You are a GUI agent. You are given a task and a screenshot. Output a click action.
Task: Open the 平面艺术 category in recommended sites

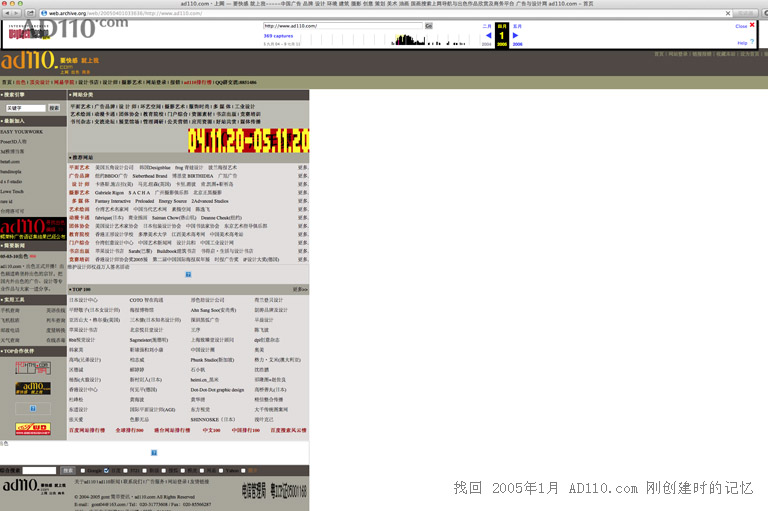(x=79, y=168)
